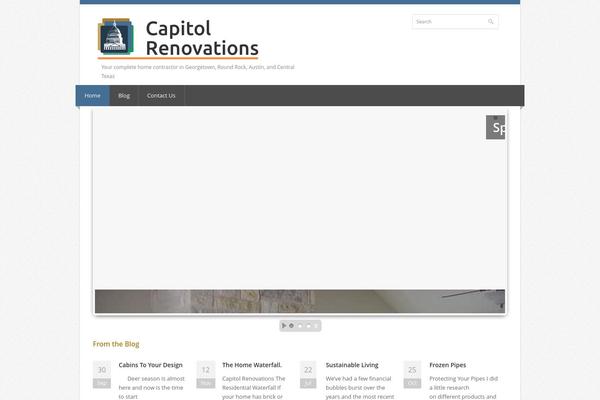Open the Frozen Pipes post
Viewport: 600px width, 400px height.
pyautogui.click(x=448, y=365)
